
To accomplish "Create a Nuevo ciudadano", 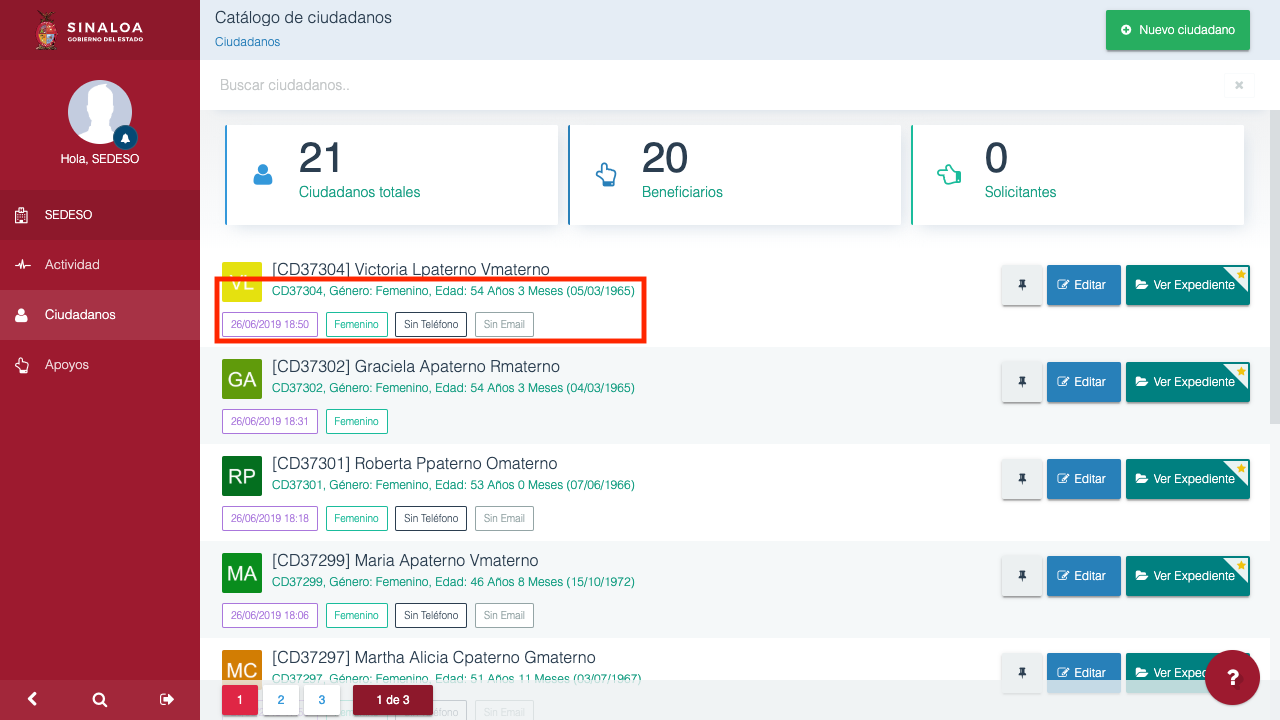I will (x=1178, y=30).
